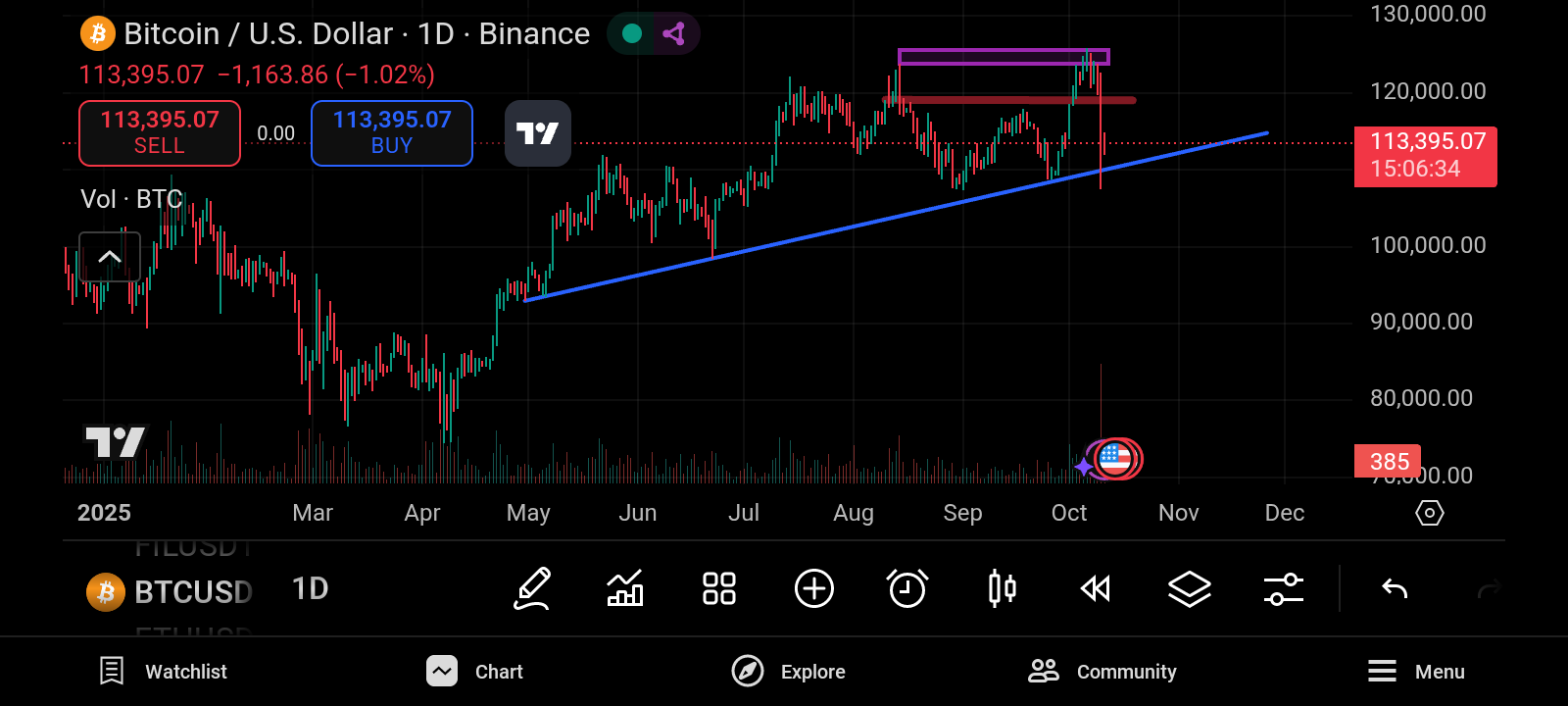Switch to the Watchlist tab

point(164,672)
